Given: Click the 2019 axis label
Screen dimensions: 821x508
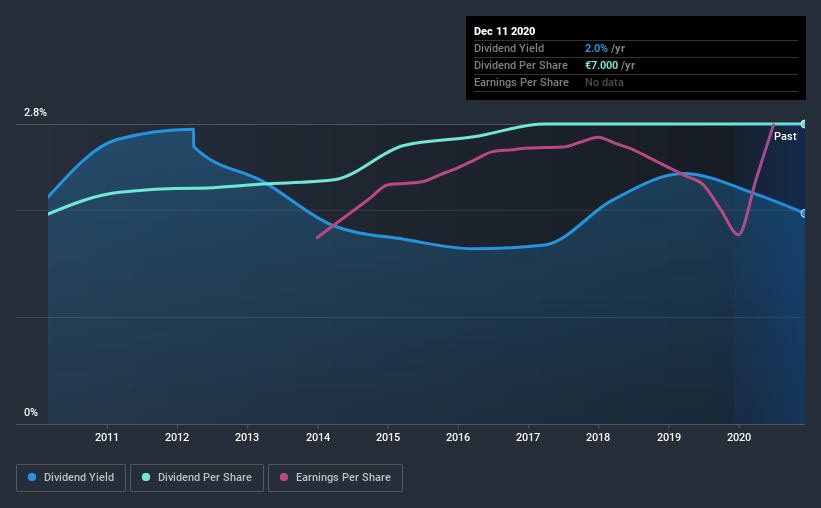Looking at the screenshot, I should point(669,437).
